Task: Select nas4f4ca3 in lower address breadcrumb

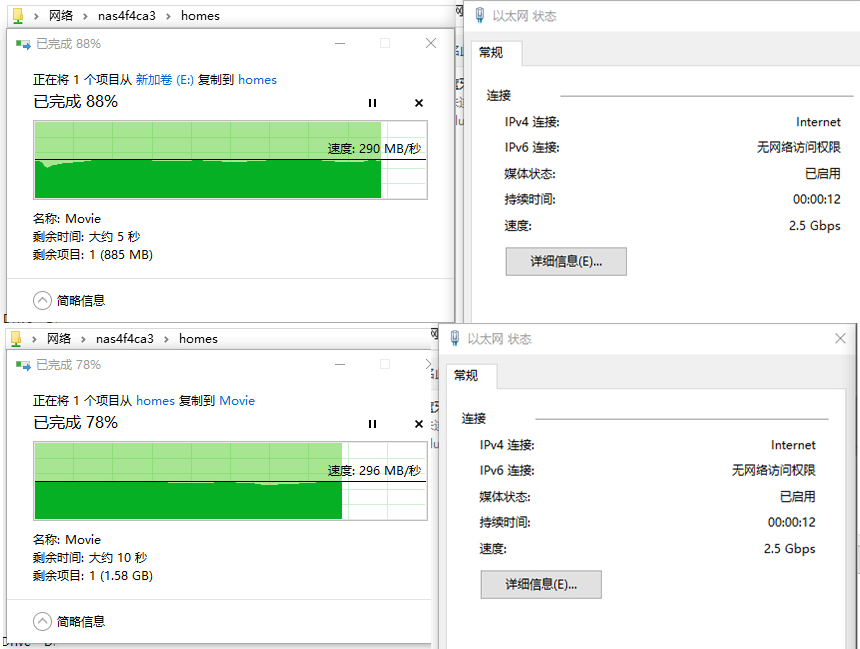Action: tap(125, 339)
